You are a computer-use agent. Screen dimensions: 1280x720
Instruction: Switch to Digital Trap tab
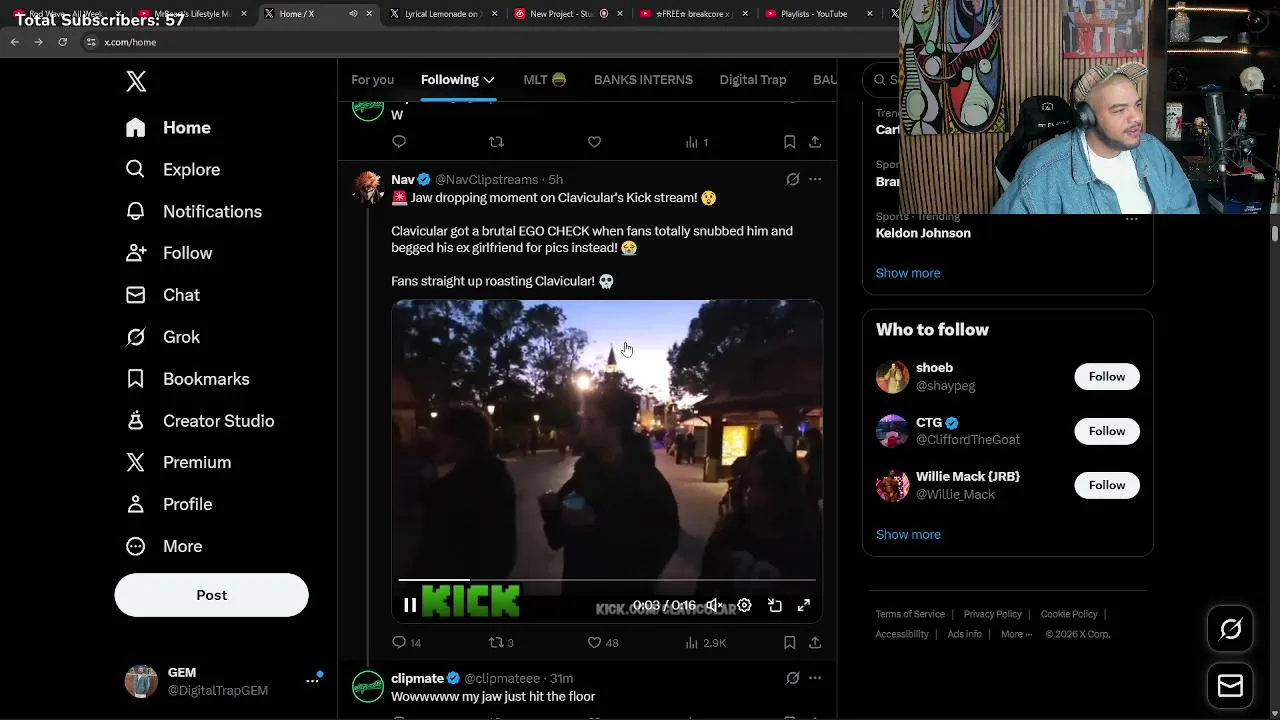(x=753, y=80)
